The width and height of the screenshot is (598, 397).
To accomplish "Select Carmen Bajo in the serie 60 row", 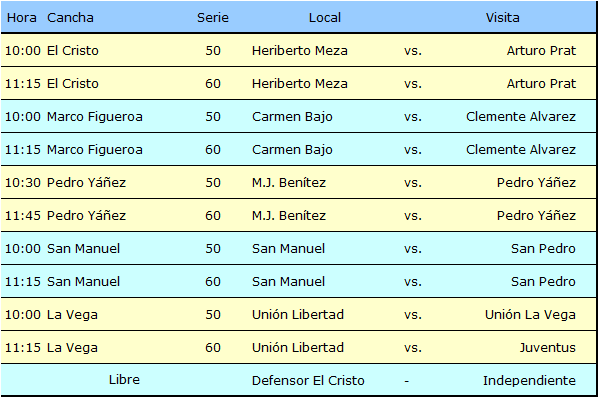I will tap(292, 150).
